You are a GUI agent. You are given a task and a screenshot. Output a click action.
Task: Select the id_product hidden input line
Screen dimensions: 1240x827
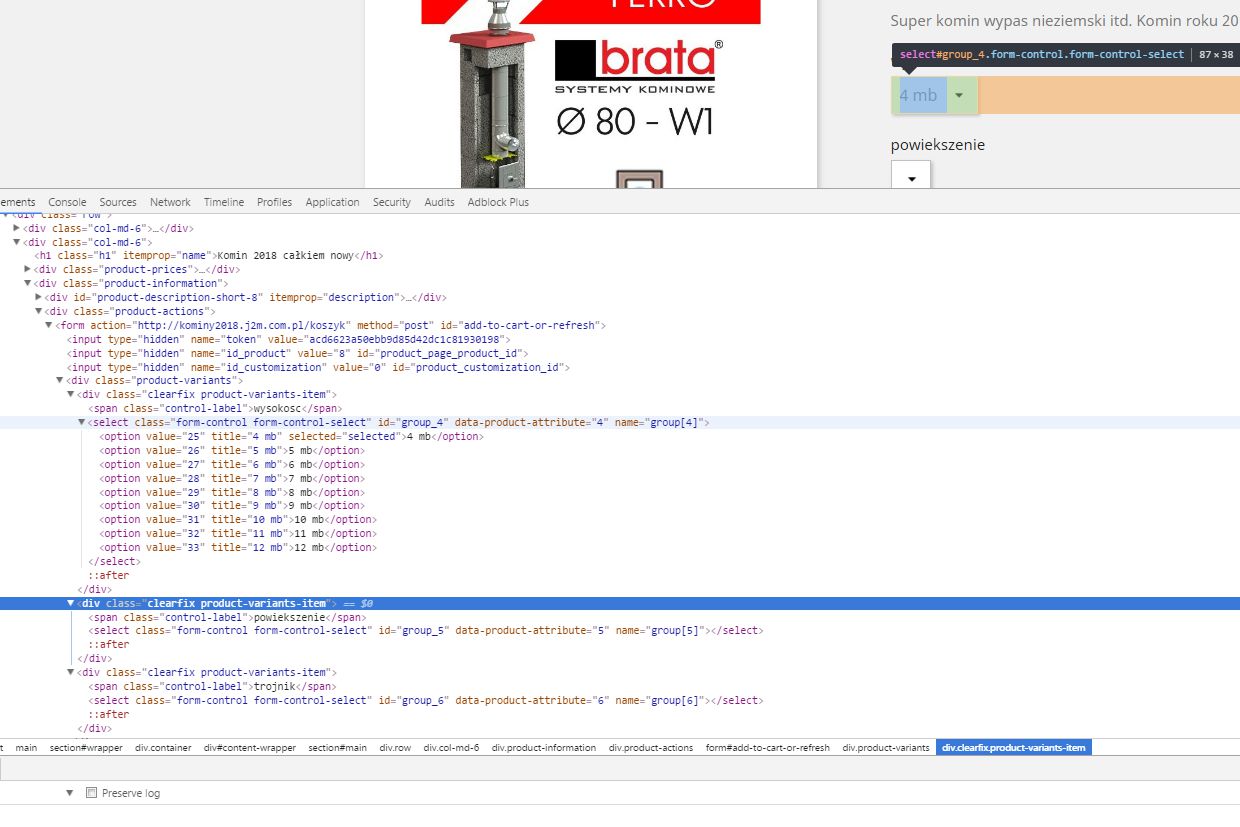[x=297, y=353]
